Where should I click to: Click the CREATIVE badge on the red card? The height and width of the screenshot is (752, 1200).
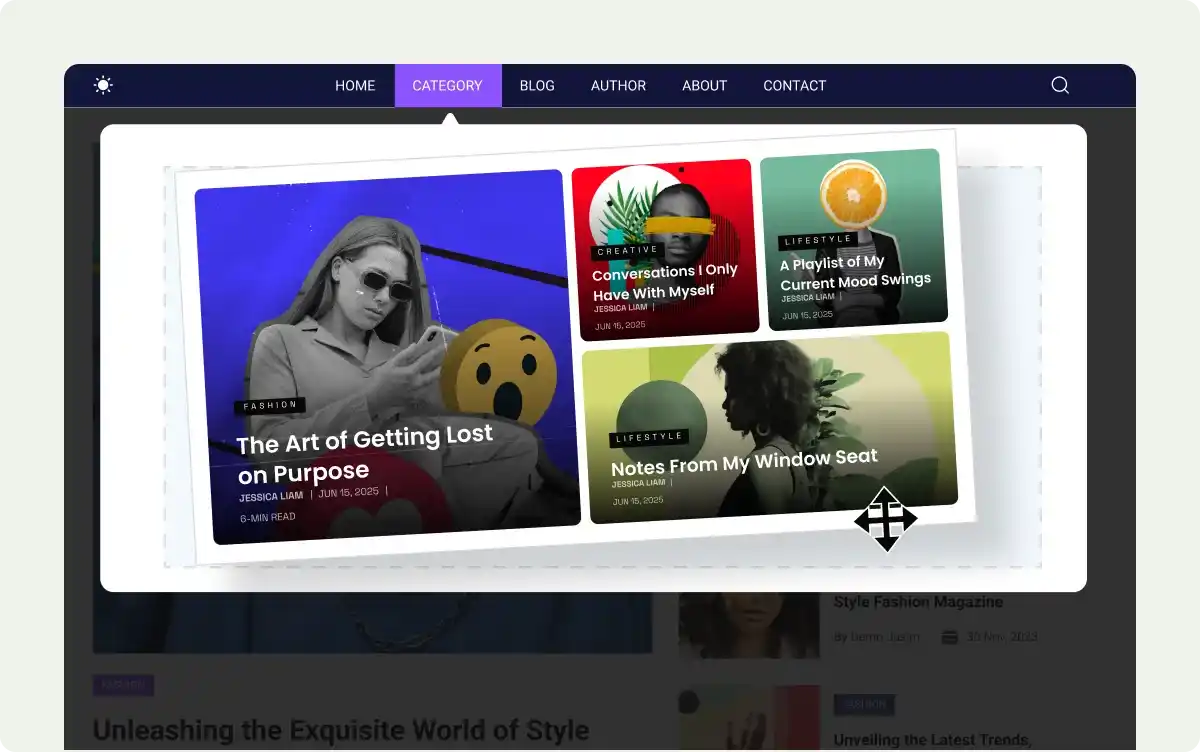tap(626, 251)
